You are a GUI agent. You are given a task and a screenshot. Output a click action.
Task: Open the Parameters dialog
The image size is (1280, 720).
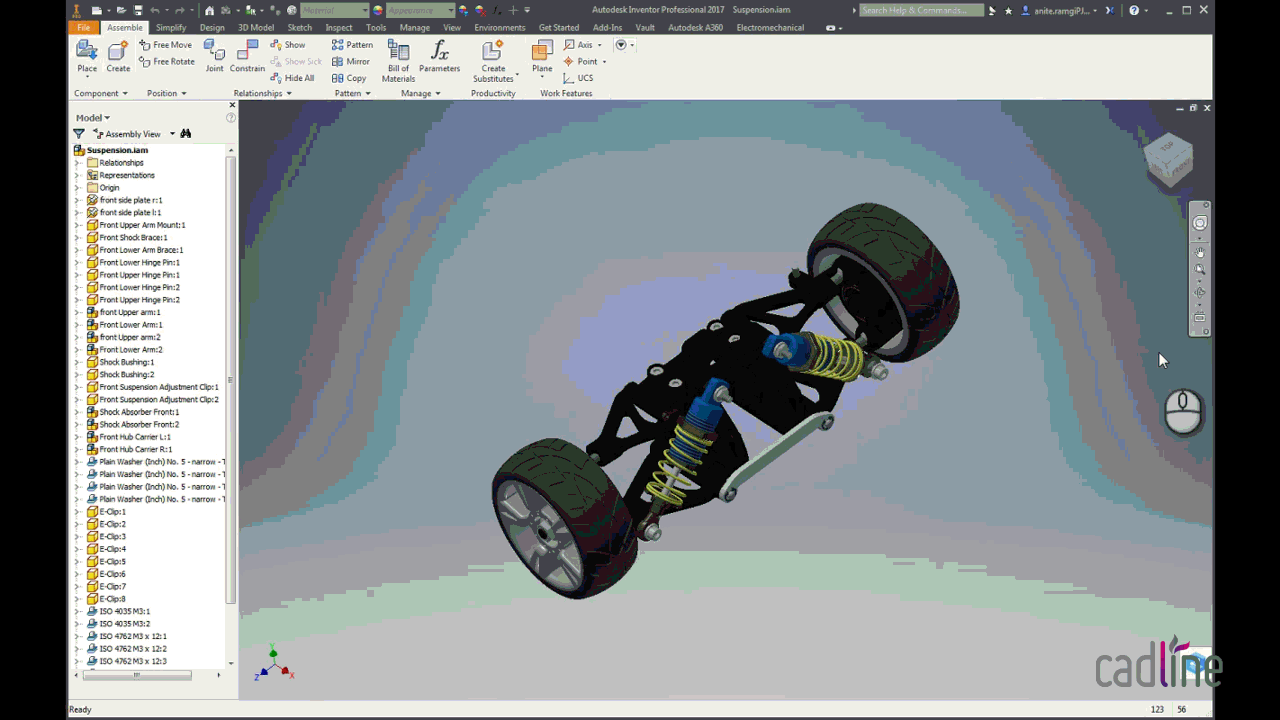[439, 57]
